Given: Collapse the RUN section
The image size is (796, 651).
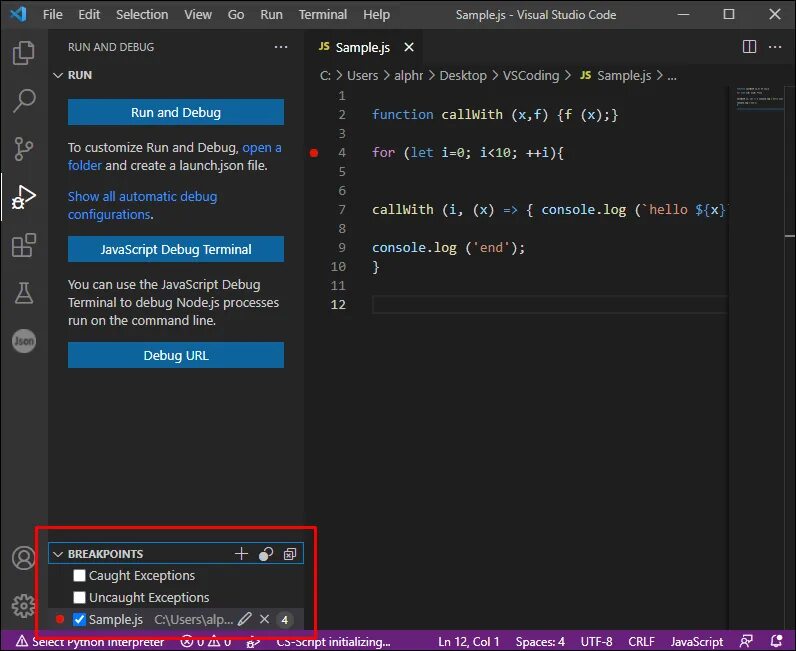Looking at the screenshot, I should pyautogui.click(x=58, y=75).
